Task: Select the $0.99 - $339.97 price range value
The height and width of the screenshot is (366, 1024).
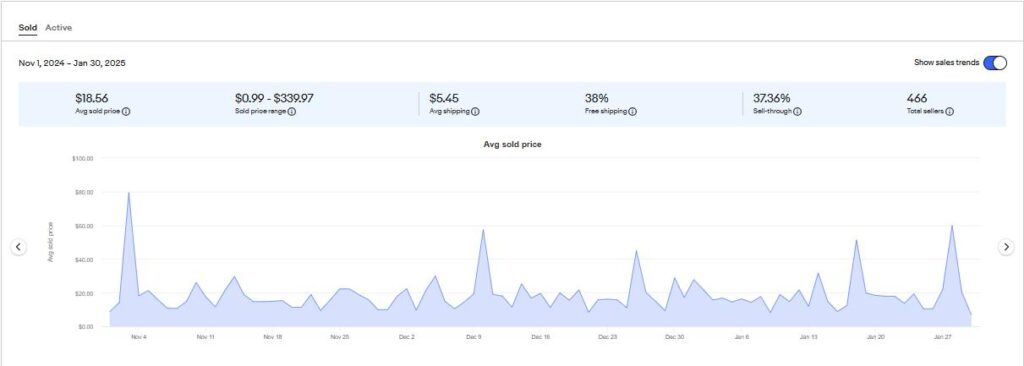Action: (x=274, y=99)
